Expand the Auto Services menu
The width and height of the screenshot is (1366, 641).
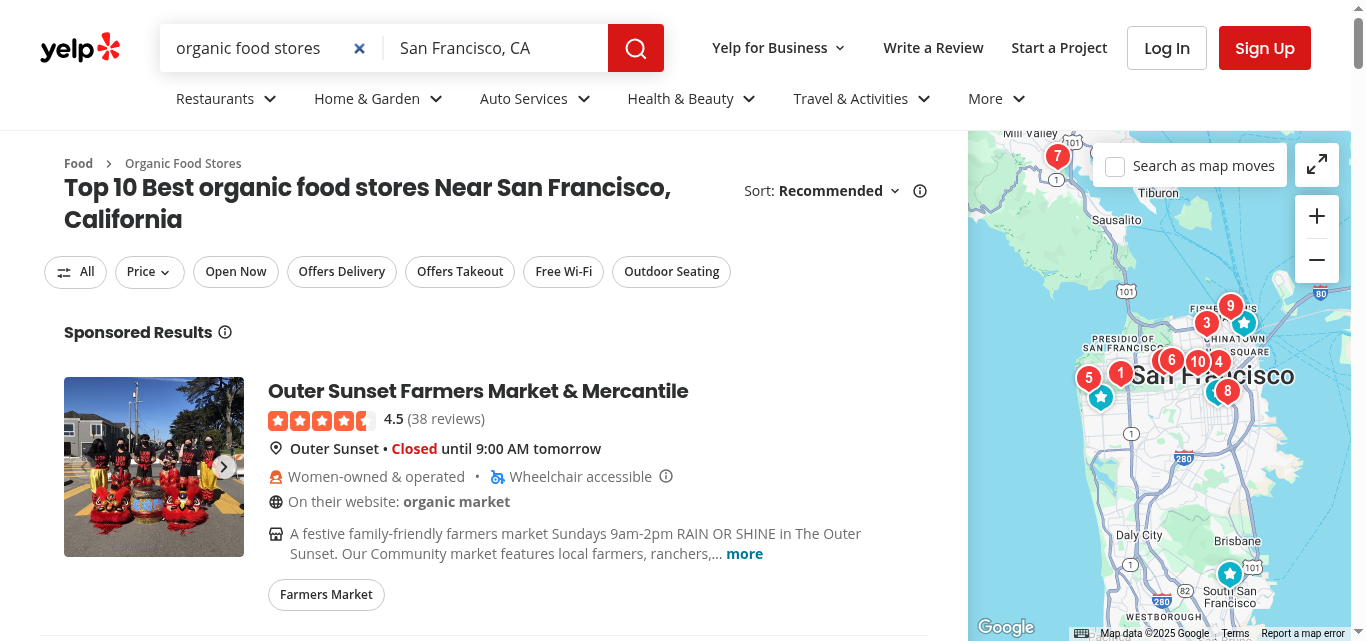[535, 99]
